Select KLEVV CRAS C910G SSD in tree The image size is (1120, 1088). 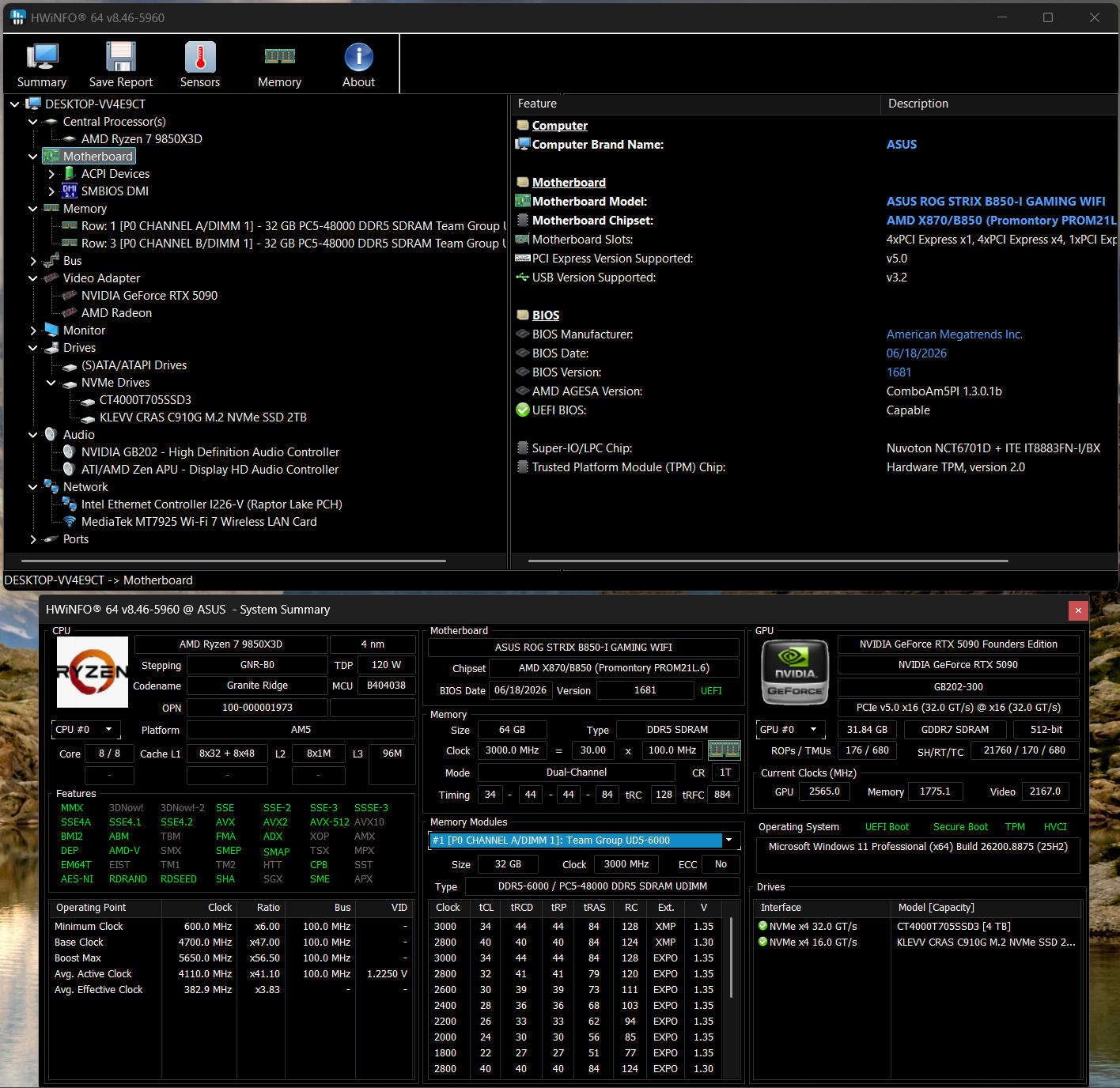[203, 417]
